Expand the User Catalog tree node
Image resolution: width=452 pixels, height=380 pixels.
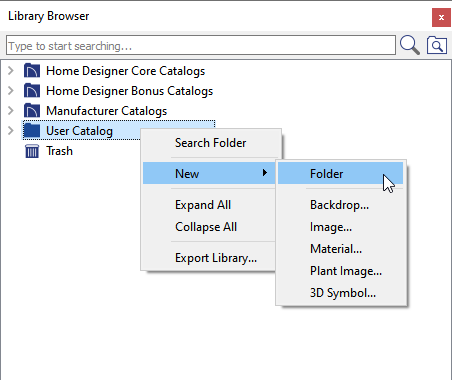tap(11, 131)
